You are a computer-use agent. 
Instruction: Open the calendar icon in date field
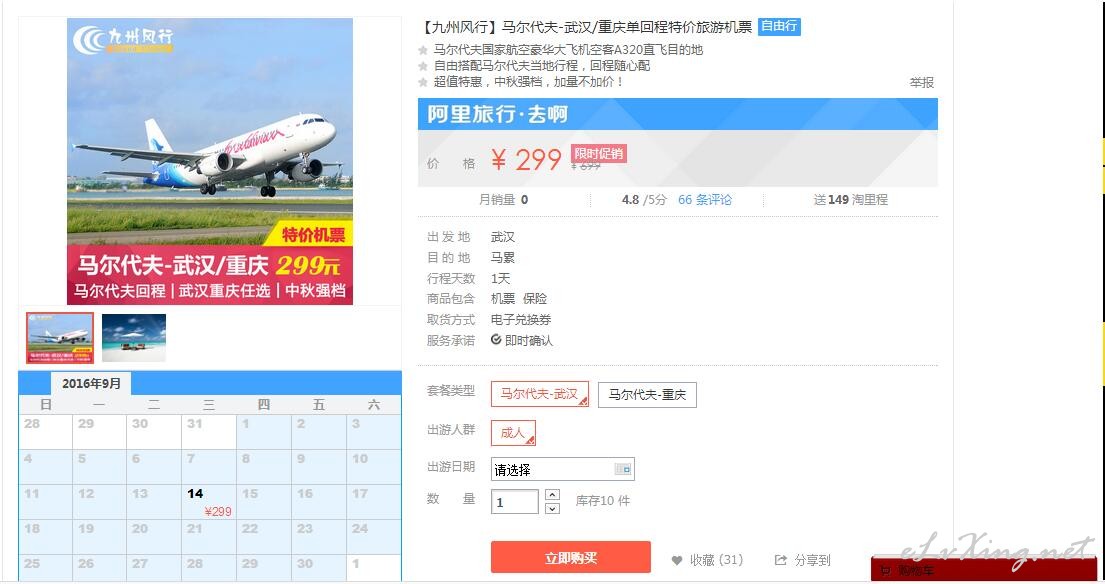pyautogui.click(x=623, y=469)
